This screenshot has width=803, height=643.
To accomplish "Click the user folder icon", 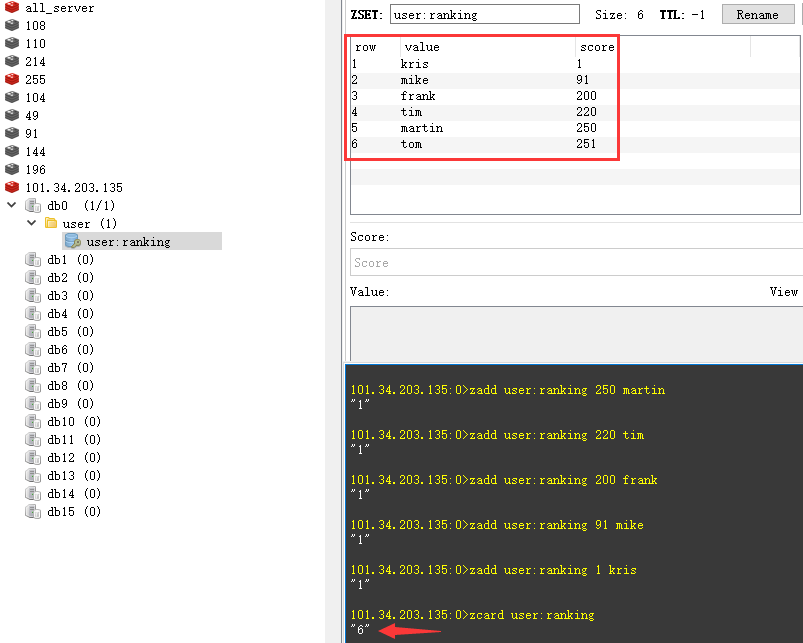I will click(x=51, y=223).
